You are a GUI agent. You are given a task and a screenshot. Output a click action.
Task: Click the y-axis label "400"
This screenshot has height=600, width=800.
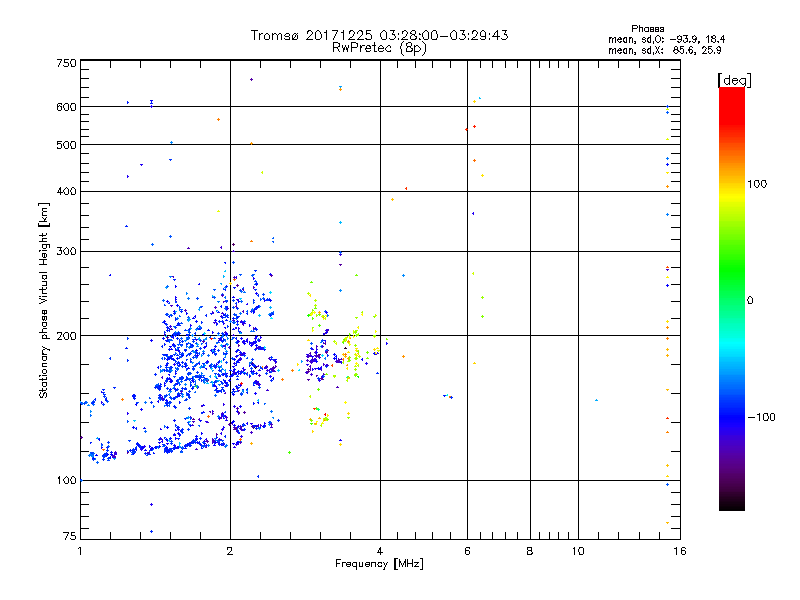66,191
